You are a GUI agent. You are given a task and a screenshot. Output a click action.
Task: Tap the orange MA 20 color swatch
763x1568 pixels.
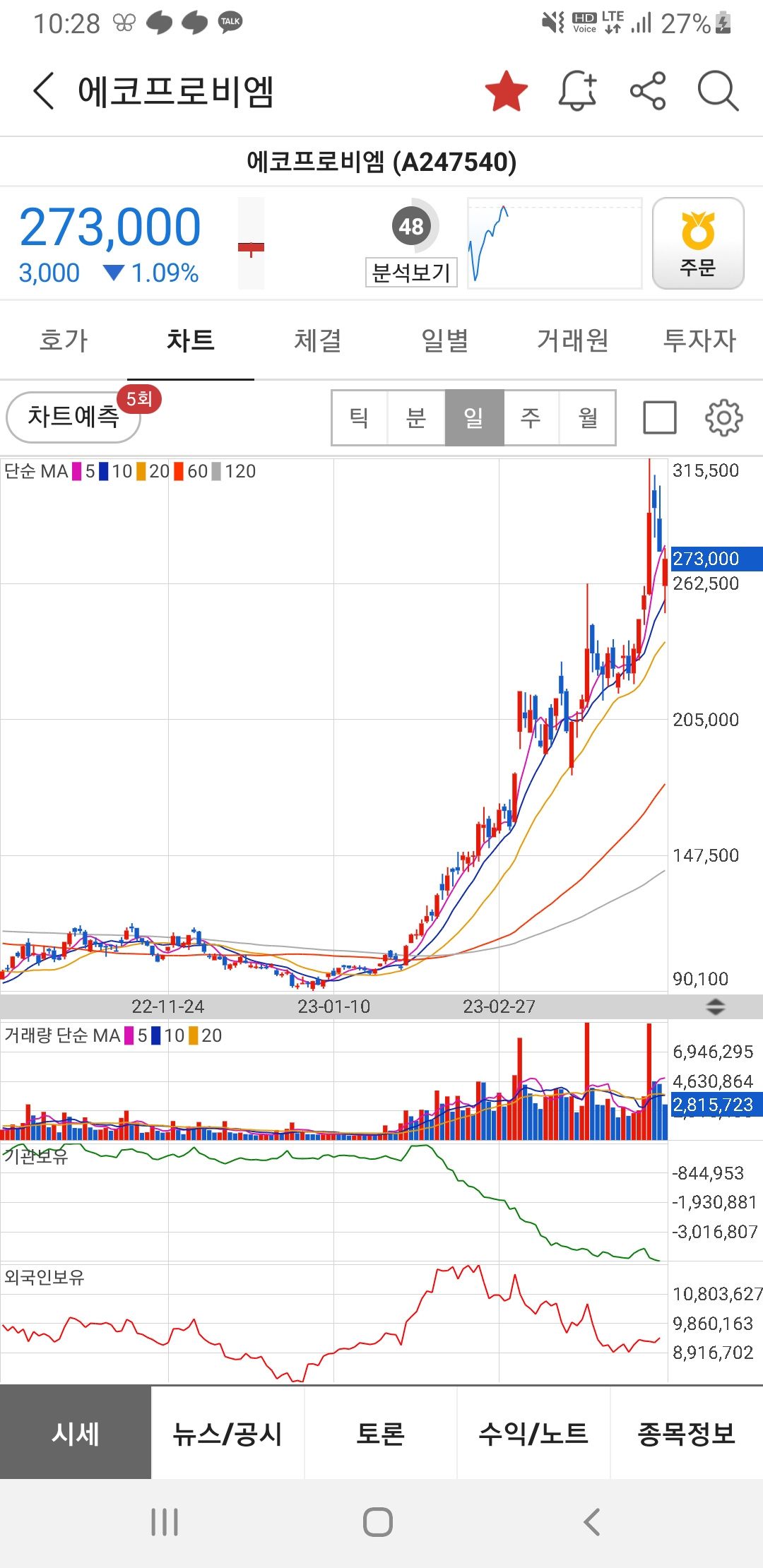click(x=141, y=471)
